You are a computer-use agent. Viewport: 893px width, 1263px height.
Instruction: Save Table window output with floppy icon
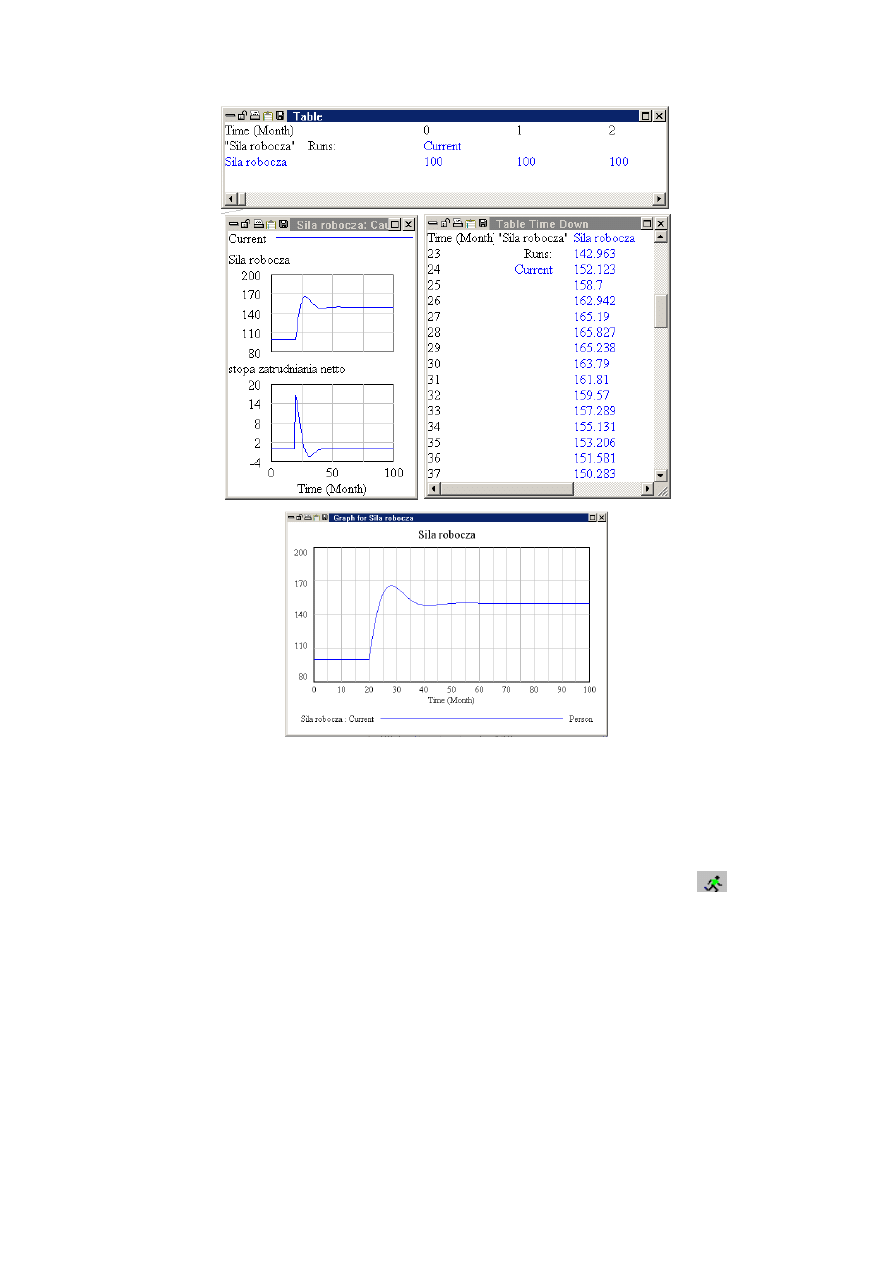click(x=280, y=116)
